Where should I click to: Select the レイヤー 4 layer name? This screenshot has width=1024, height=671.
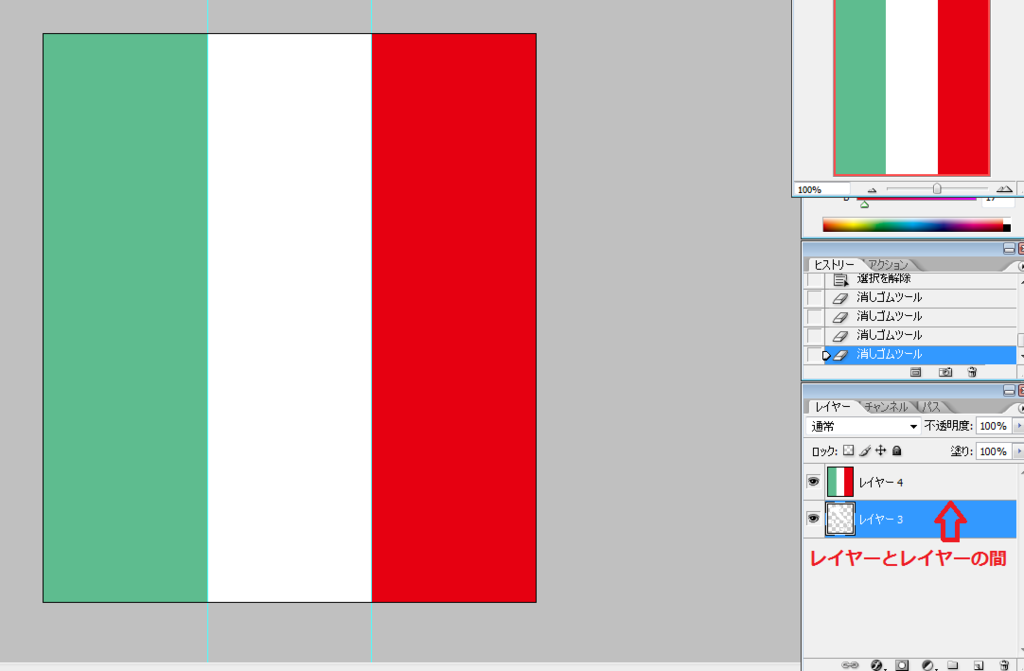point(880,482)
